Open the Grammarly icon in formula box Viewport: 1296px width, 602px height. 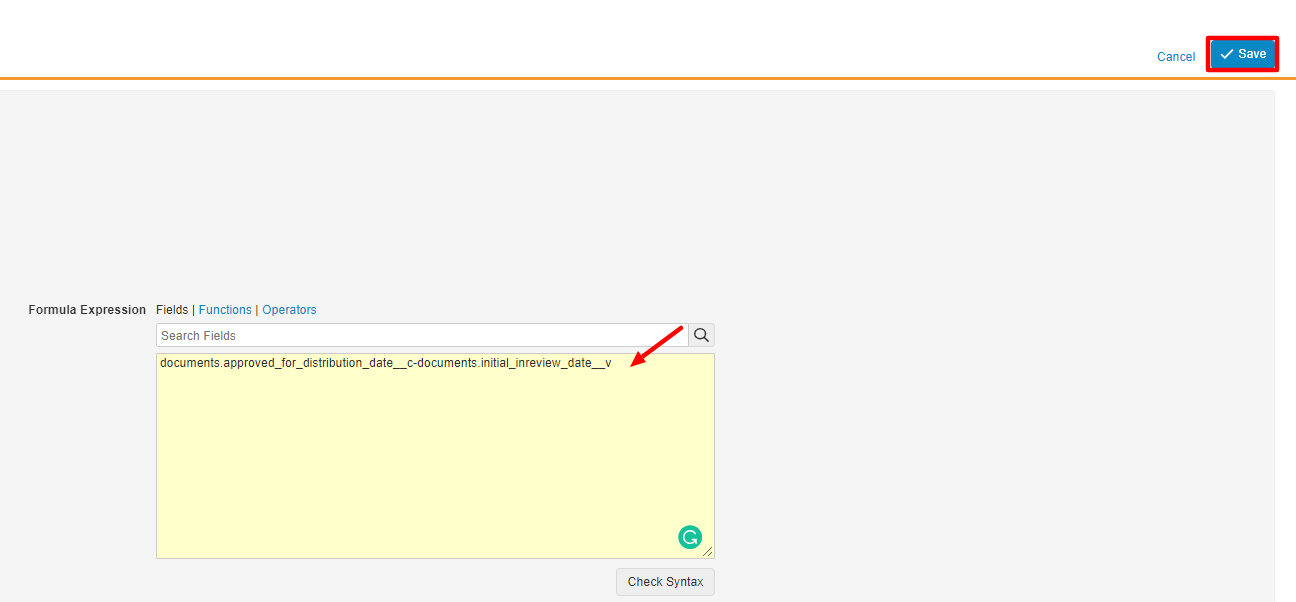[690, 537]
